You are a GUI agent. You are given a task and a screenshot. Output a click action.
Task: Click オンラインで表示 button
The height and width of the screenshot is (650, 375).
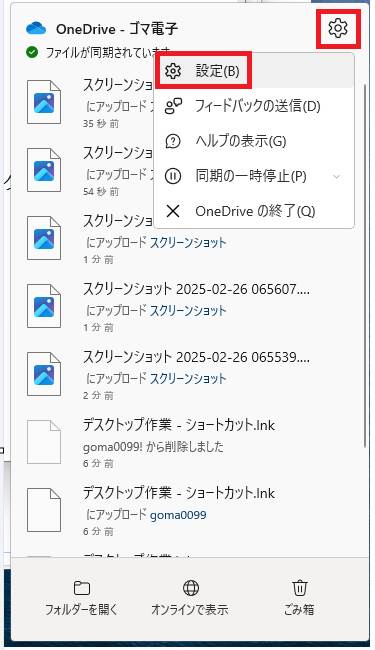pyautogui.click(x=189, y=597)
